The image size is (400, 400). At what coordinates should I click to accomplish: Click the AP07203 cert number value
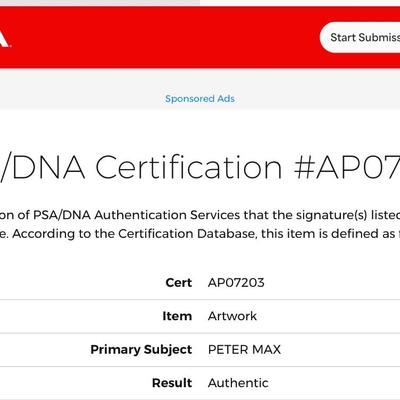pos(236,283)
